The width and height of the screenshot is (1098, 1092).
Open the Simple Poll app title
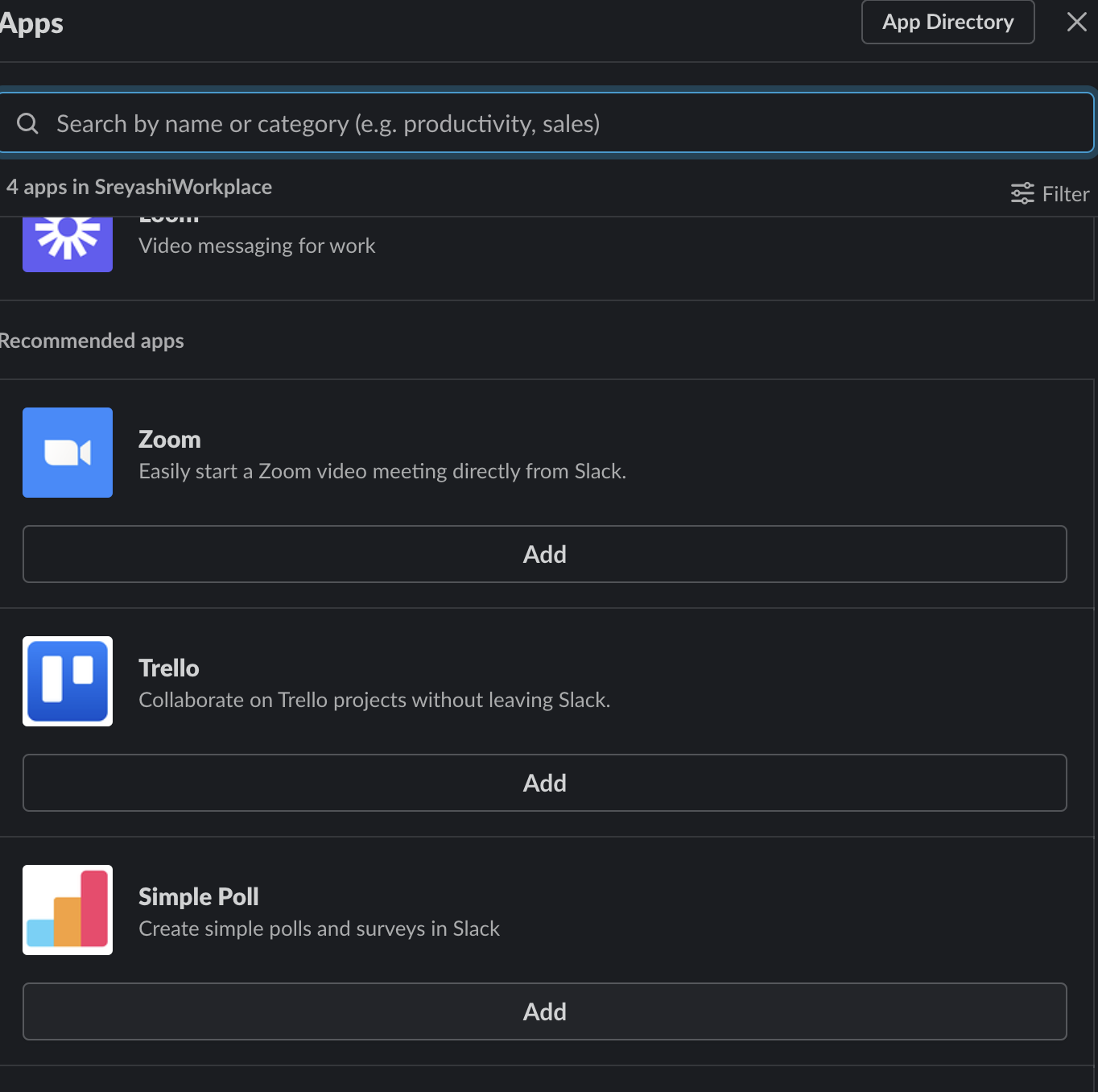[x=199, y=897]
